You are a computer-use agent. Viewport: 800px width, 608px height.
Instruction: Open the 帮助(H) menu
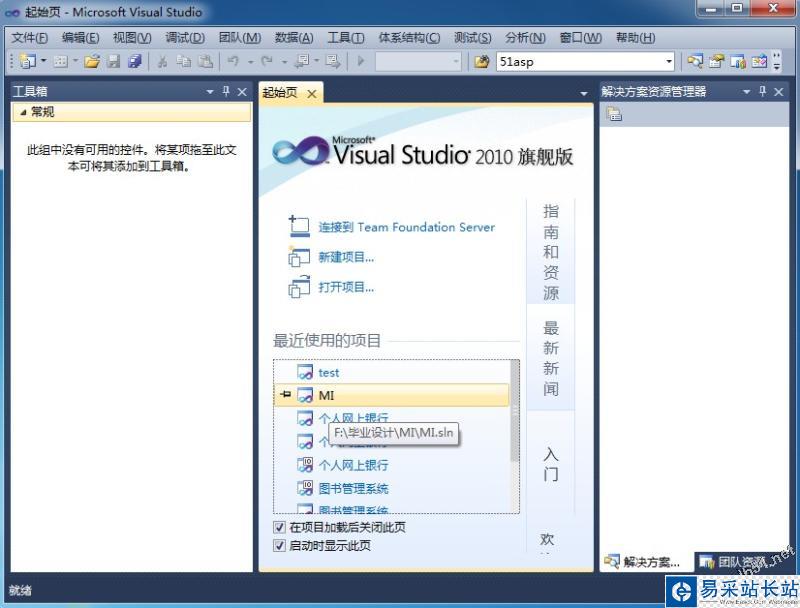635,38
